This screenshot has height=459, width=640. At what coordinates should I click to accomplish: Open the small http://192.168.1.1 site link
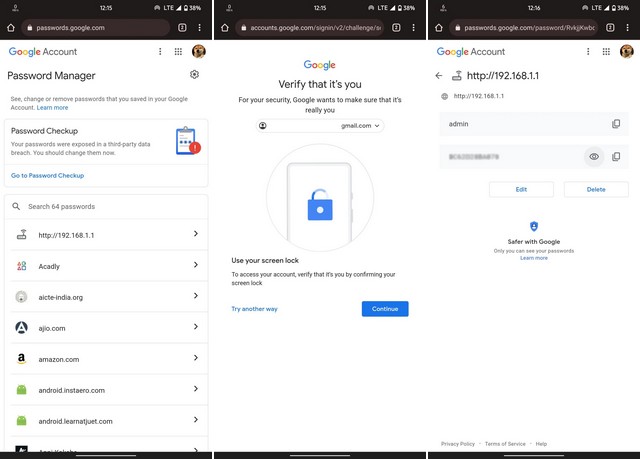(x=479, y=96)
